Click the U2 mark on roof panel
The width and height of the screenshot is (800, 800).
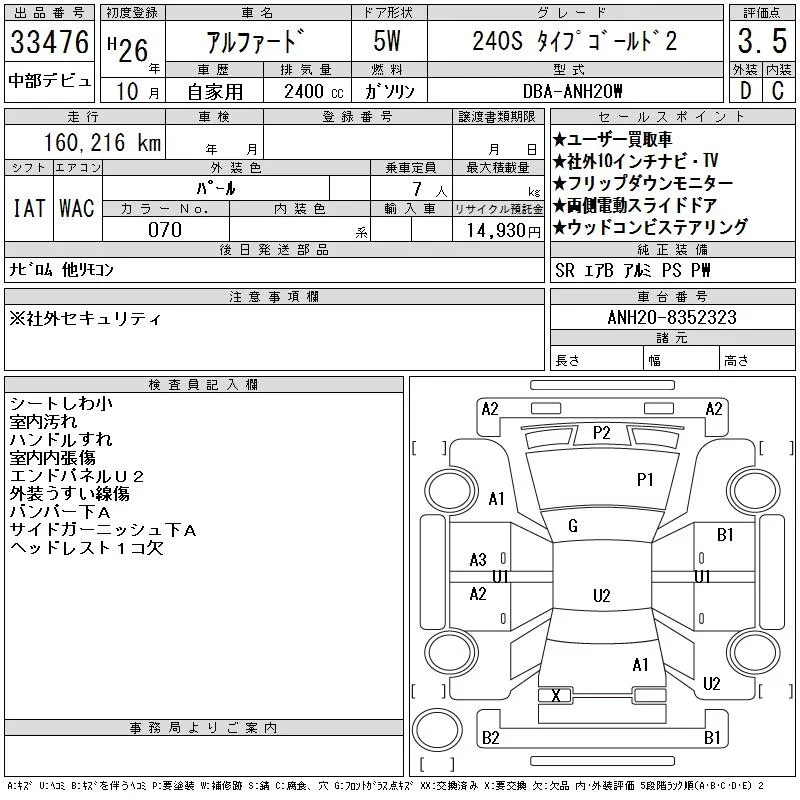click(602, 595)
